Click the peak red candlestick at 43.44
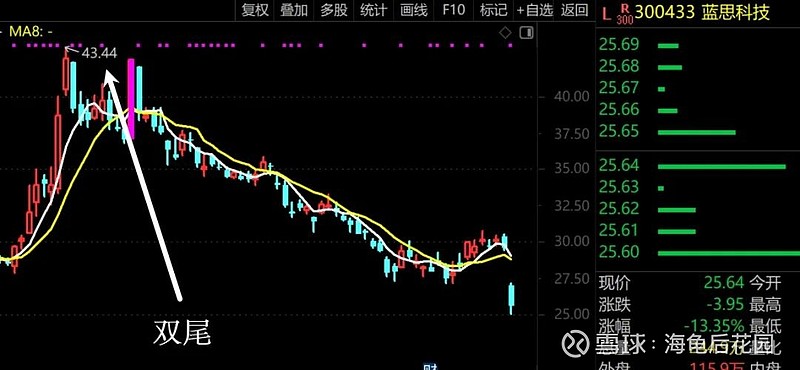The width and height of the screenshot is (800, 370). pyautogui.click(x=66, y=73)
